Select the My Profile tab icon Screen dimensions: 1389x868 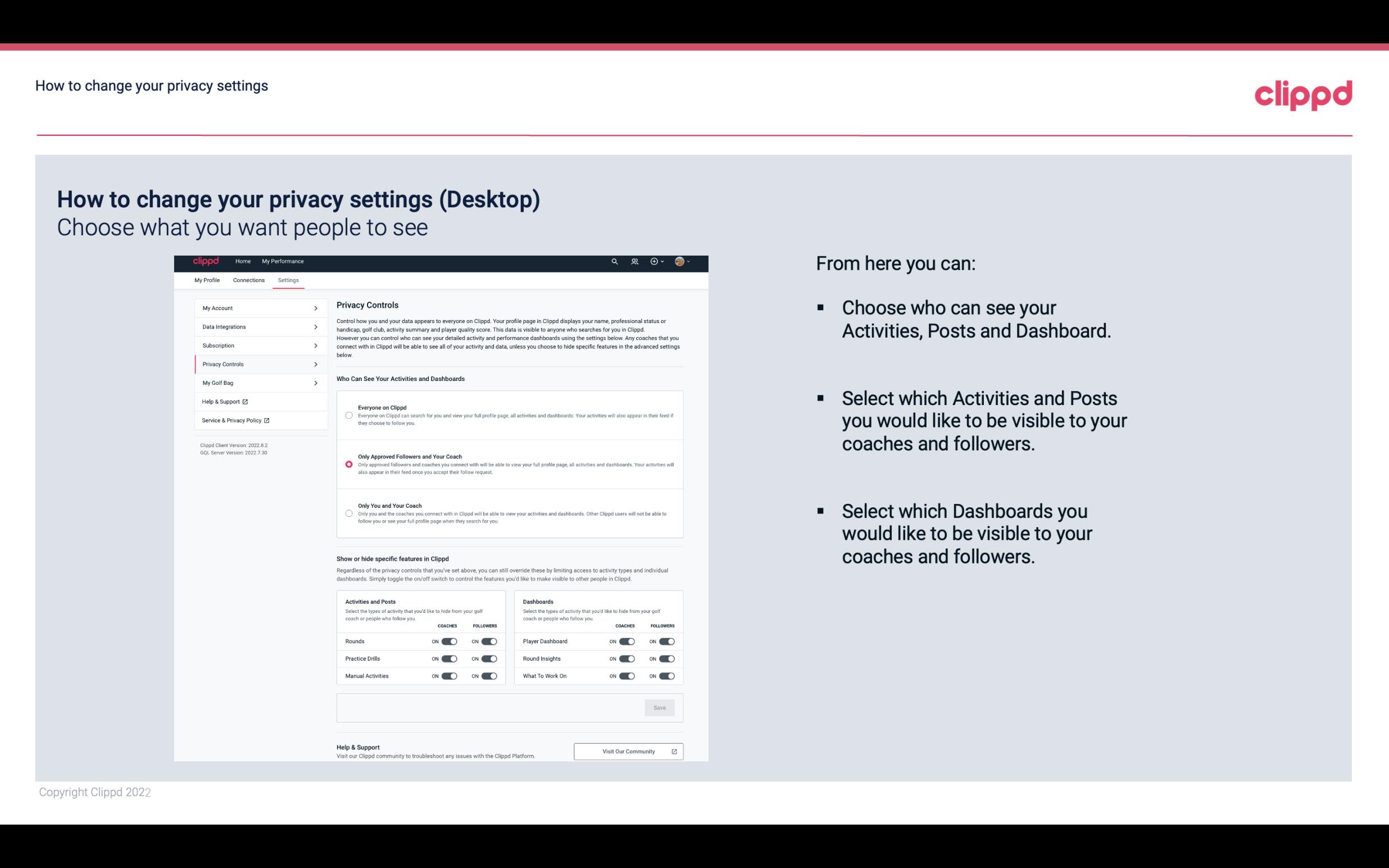coord(207,281)
